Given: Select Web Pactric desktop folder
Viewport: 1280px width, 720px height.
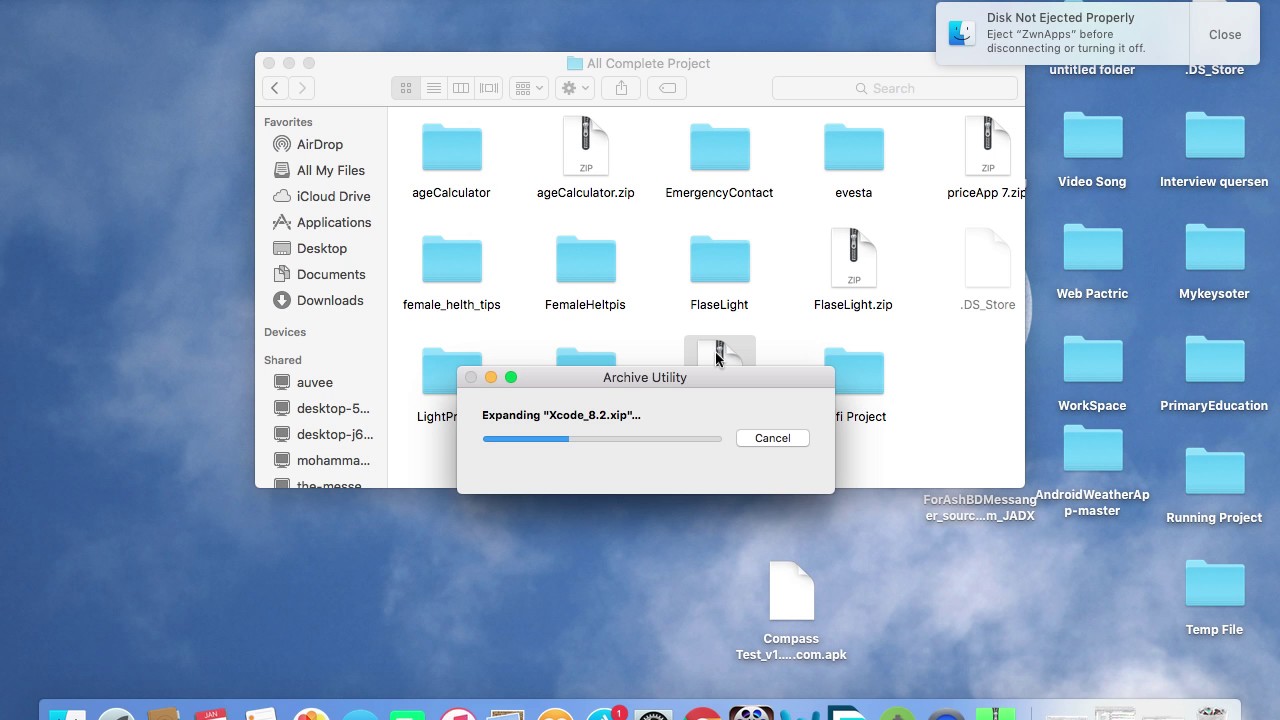Looking at the screenshot, I should pos(1092,247).
